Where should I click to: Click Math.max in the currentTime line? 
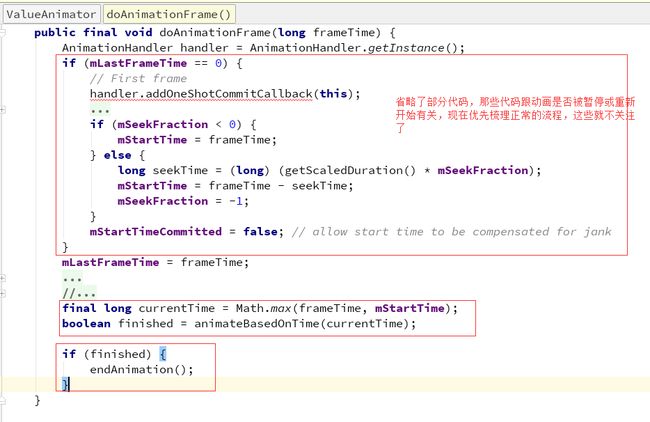(x=263, y=308)
